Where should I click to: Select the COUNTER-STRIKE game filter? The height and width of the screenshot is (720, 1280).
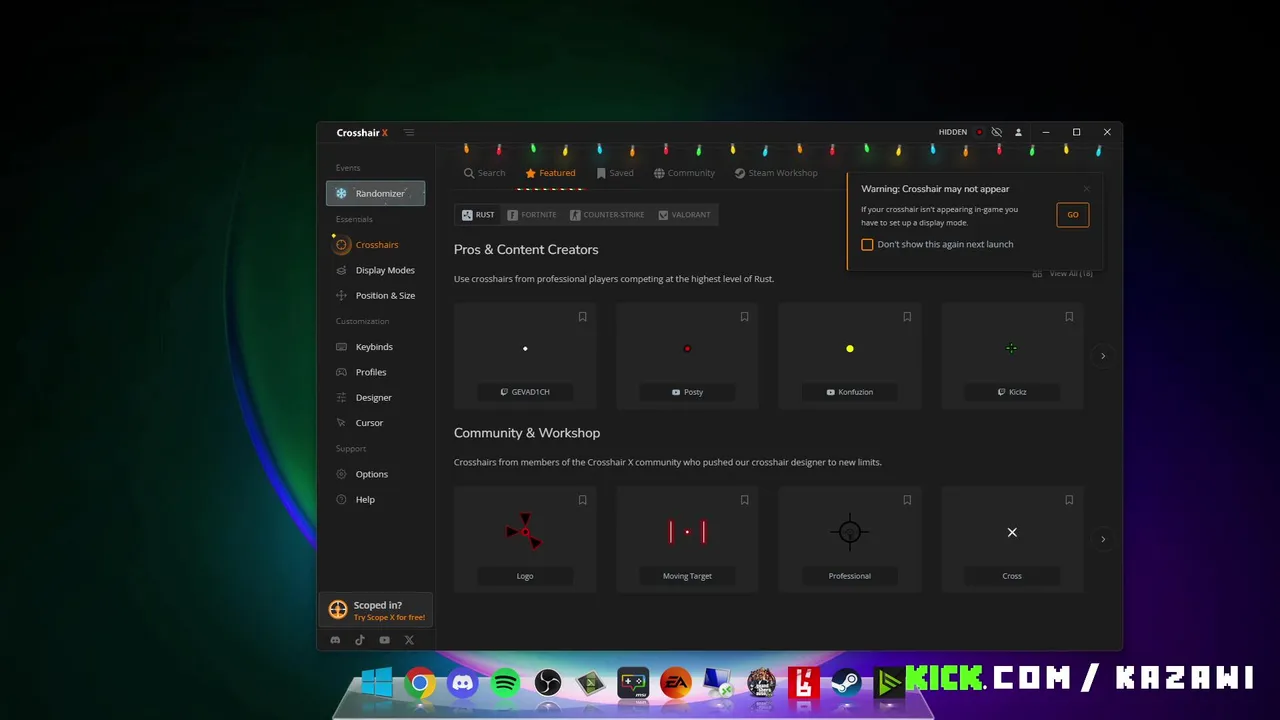pyautogui.click(x=607, y=215)
